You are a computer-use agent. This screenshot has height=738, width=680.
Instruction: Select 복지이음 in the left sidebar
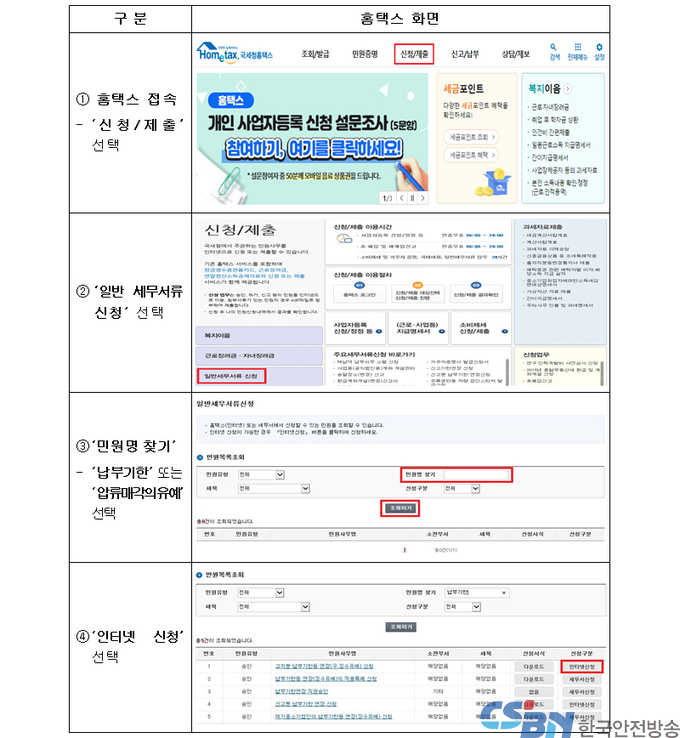[x=259, y=336]
